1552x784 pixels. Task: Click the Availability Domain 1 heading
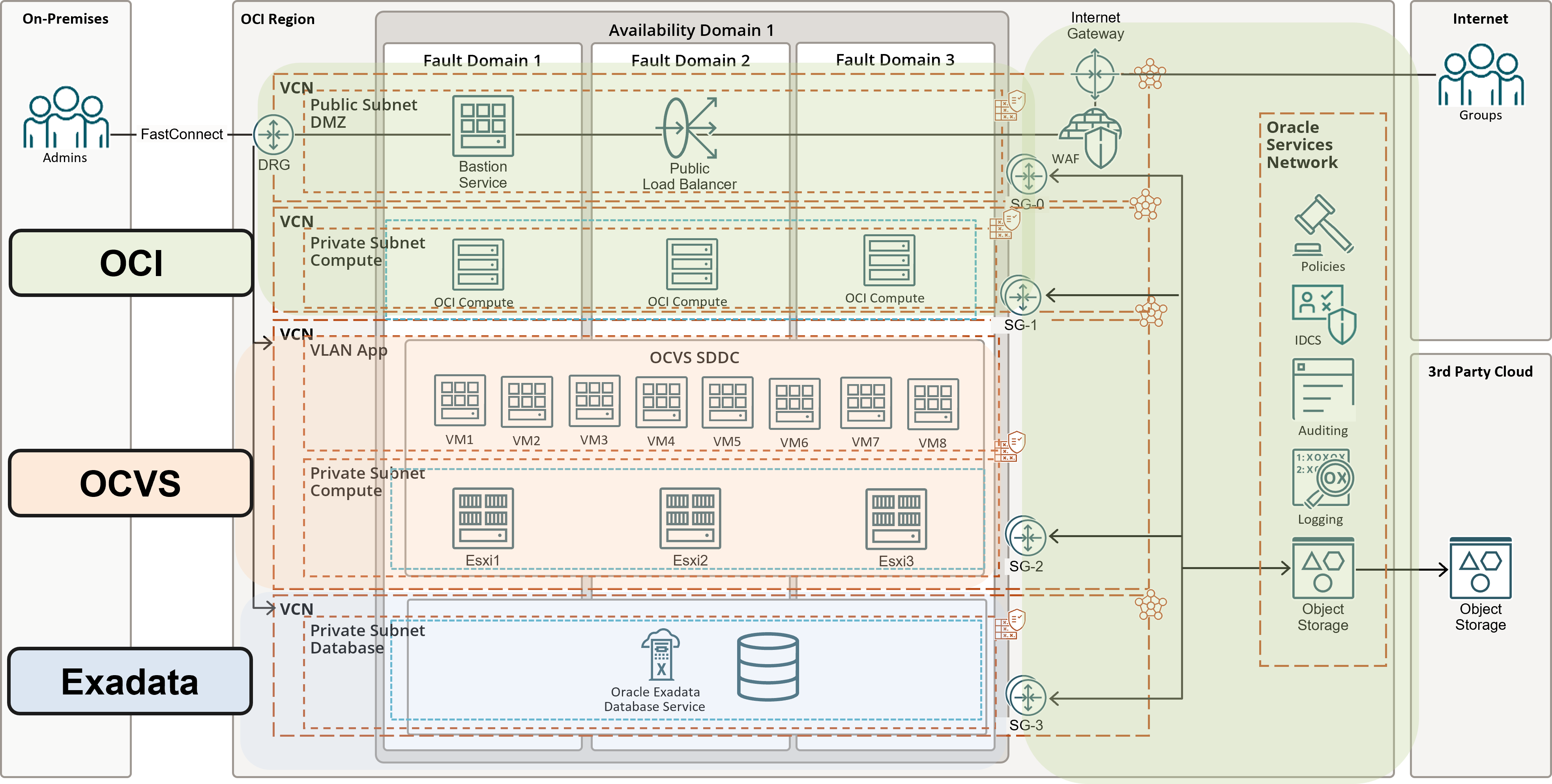[691, 30]
